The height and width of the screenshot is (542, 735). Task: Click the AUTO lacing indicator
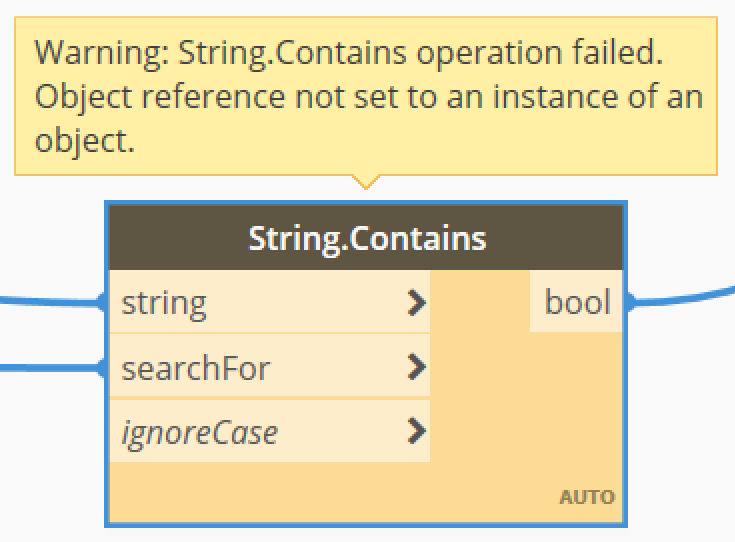(x=587, y=496)
